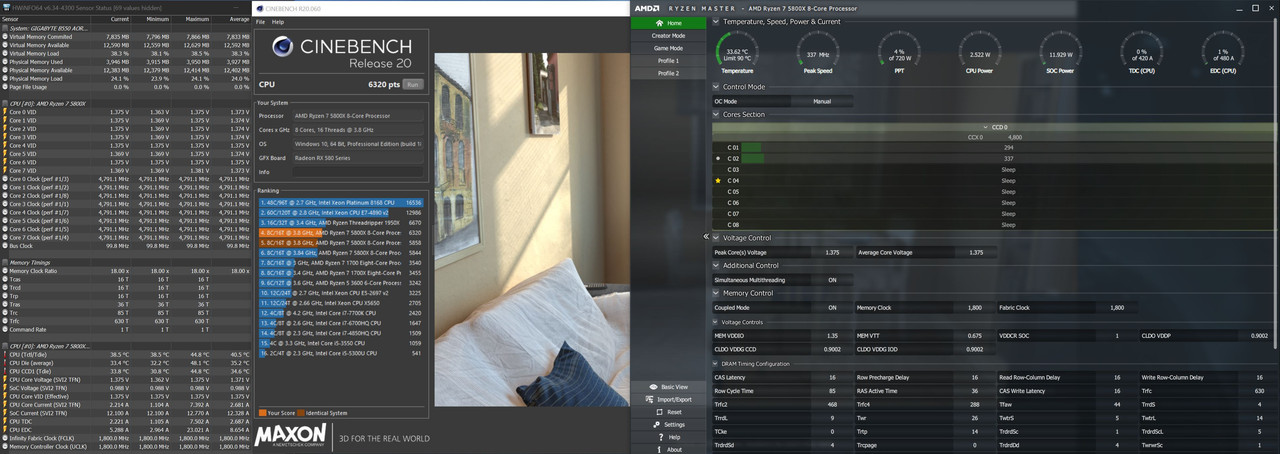Collapse the Memory Control section
The image size is (1280, 454).
[716, 293]
